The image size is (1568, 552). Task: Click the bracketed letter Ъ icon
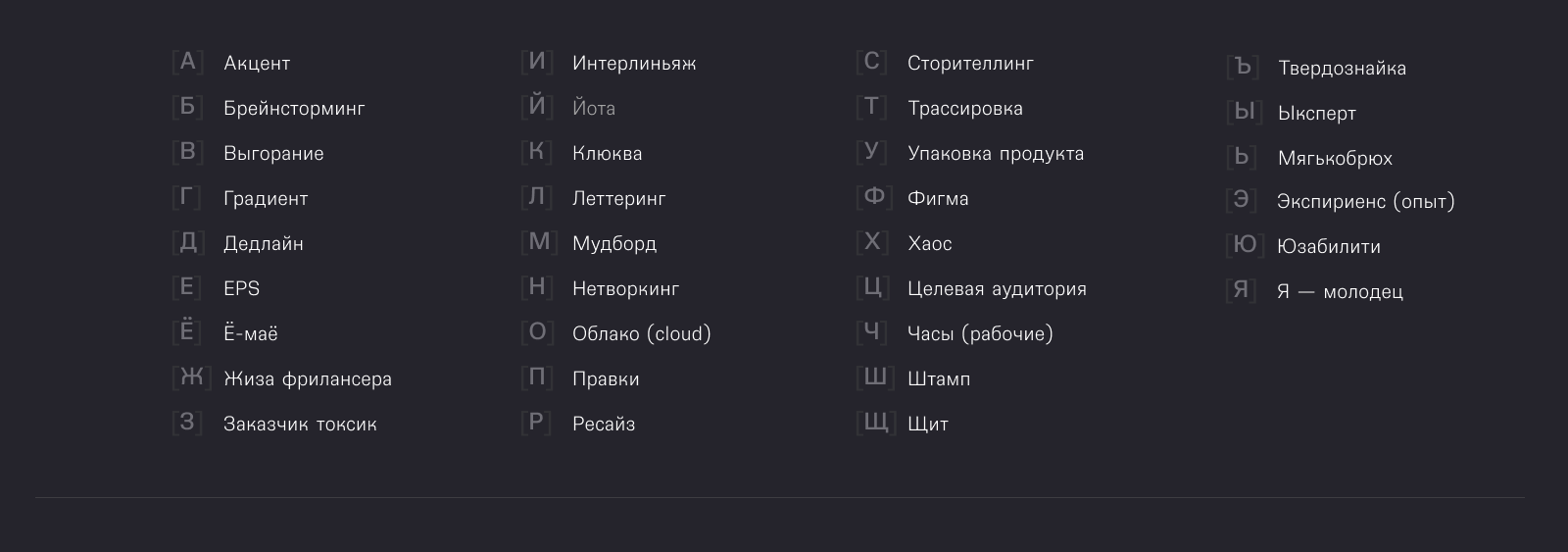click(x=1243, y=68)
